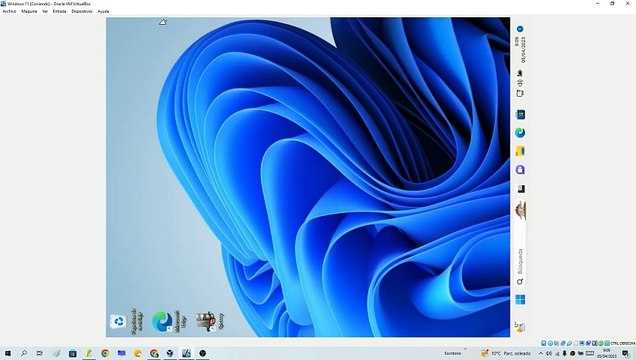Open Microsoft Store in the guest taskbar

point(520,115)
